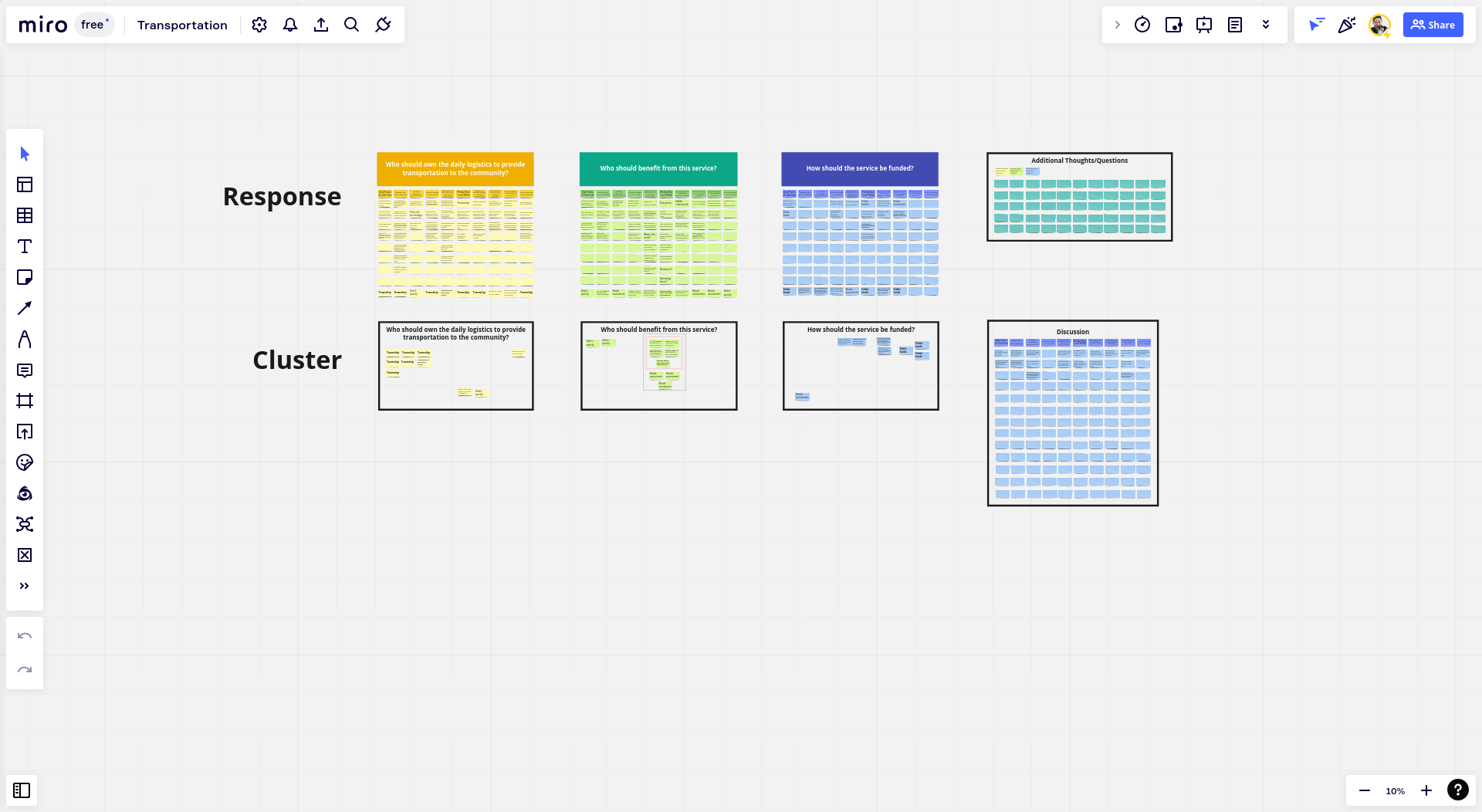Select the frame tool

tap(25, 401)
